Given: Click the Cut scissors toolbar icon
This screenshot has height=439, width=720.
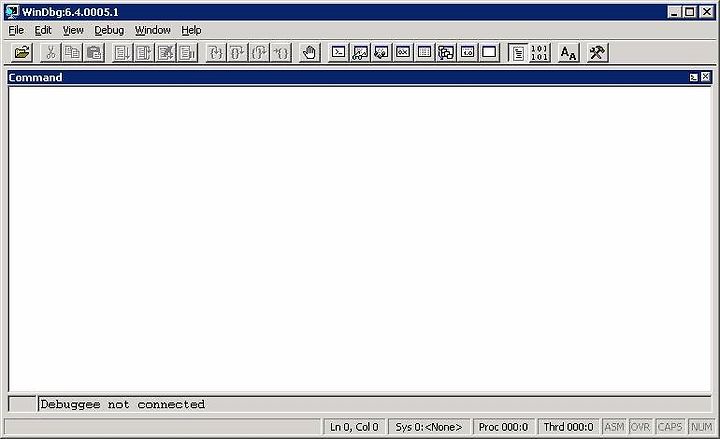Looking at the screenshot, I should tap(51, 53).
